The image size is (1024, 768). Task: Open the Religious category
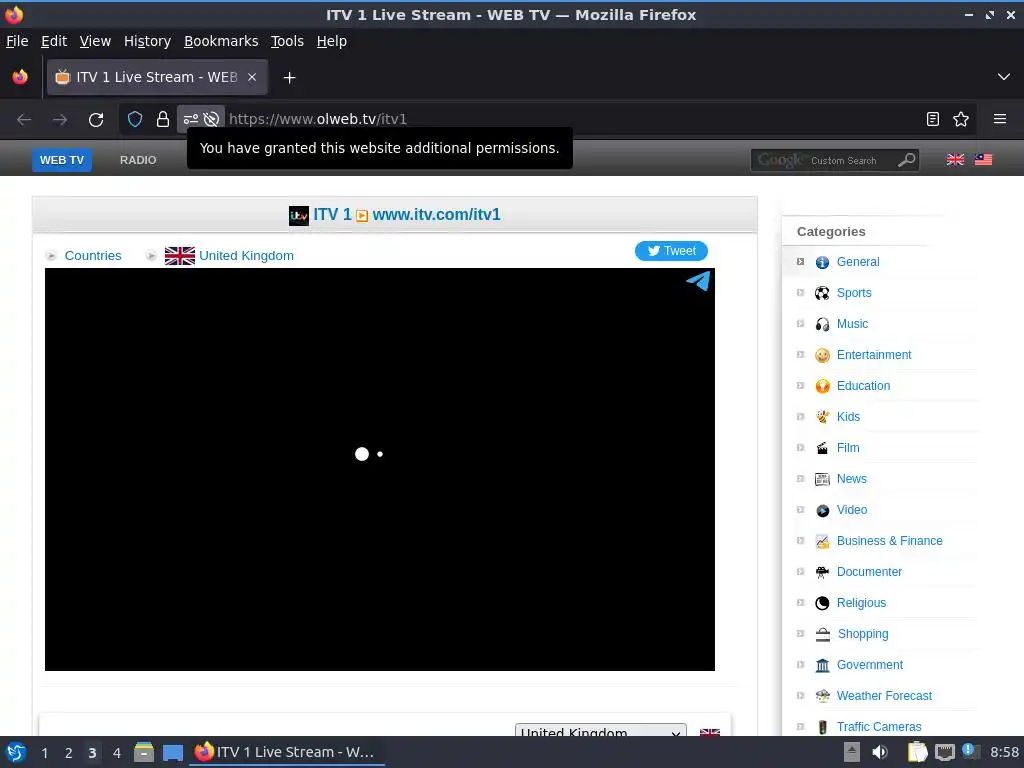coord(861,603)
